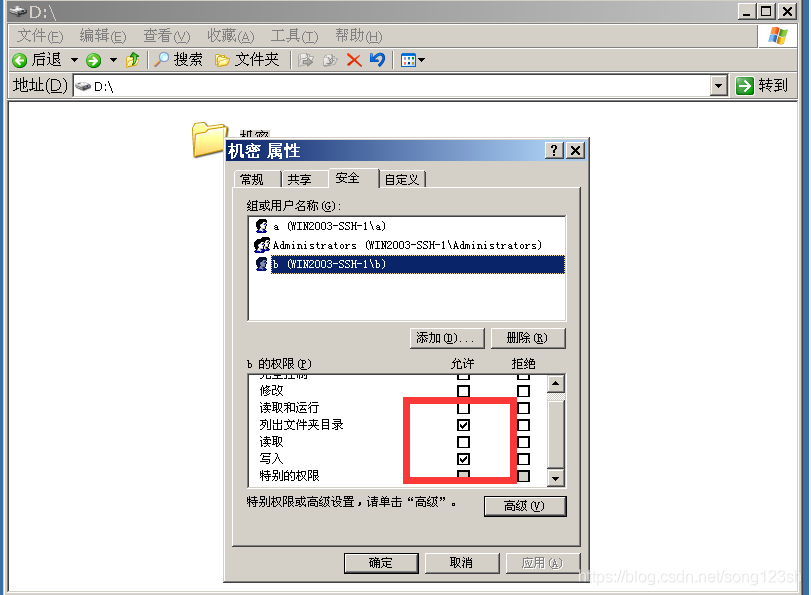Toggle Deny checkbox for 读取
The image size is (811, 595).
point(523,442)
